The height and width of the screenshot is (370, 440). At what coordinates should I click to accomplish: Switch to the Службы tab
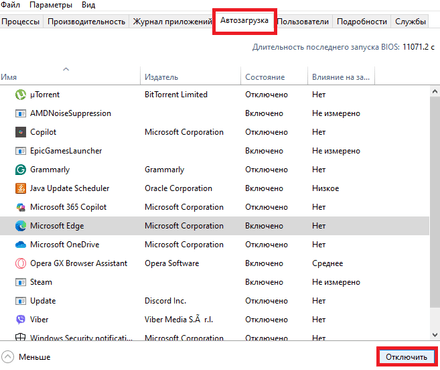click(410, 22)
